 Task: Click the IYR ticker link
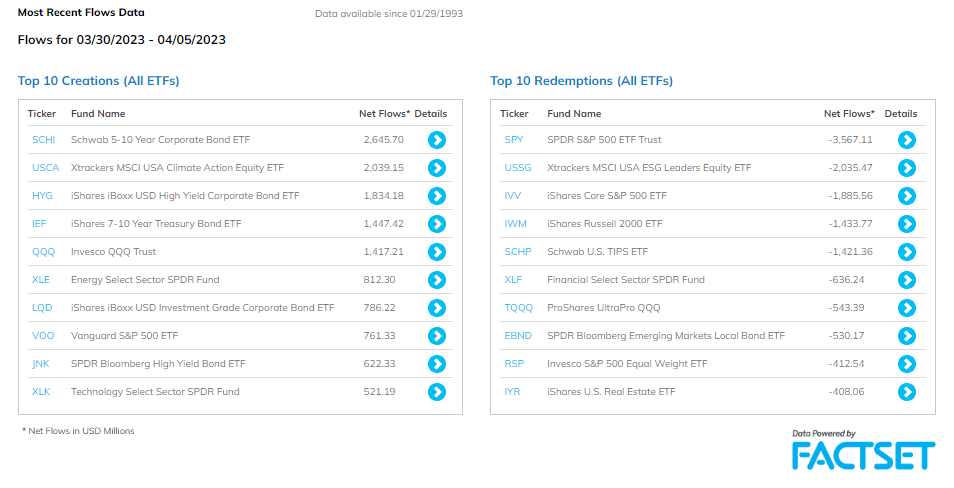512,391
